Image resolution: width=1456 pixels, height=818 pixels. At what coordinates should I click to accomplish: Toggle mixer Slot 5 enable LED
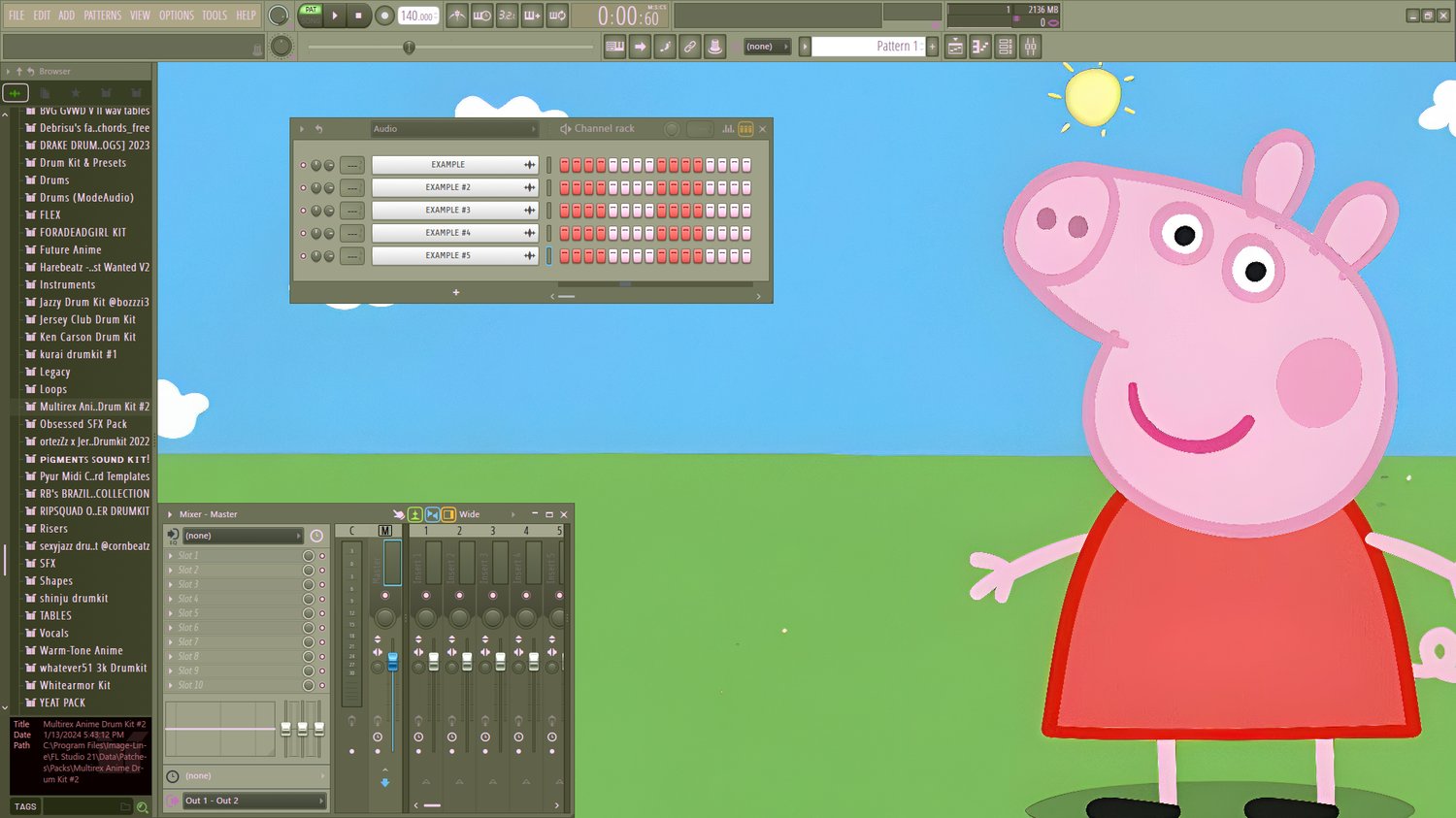point(322,613)
